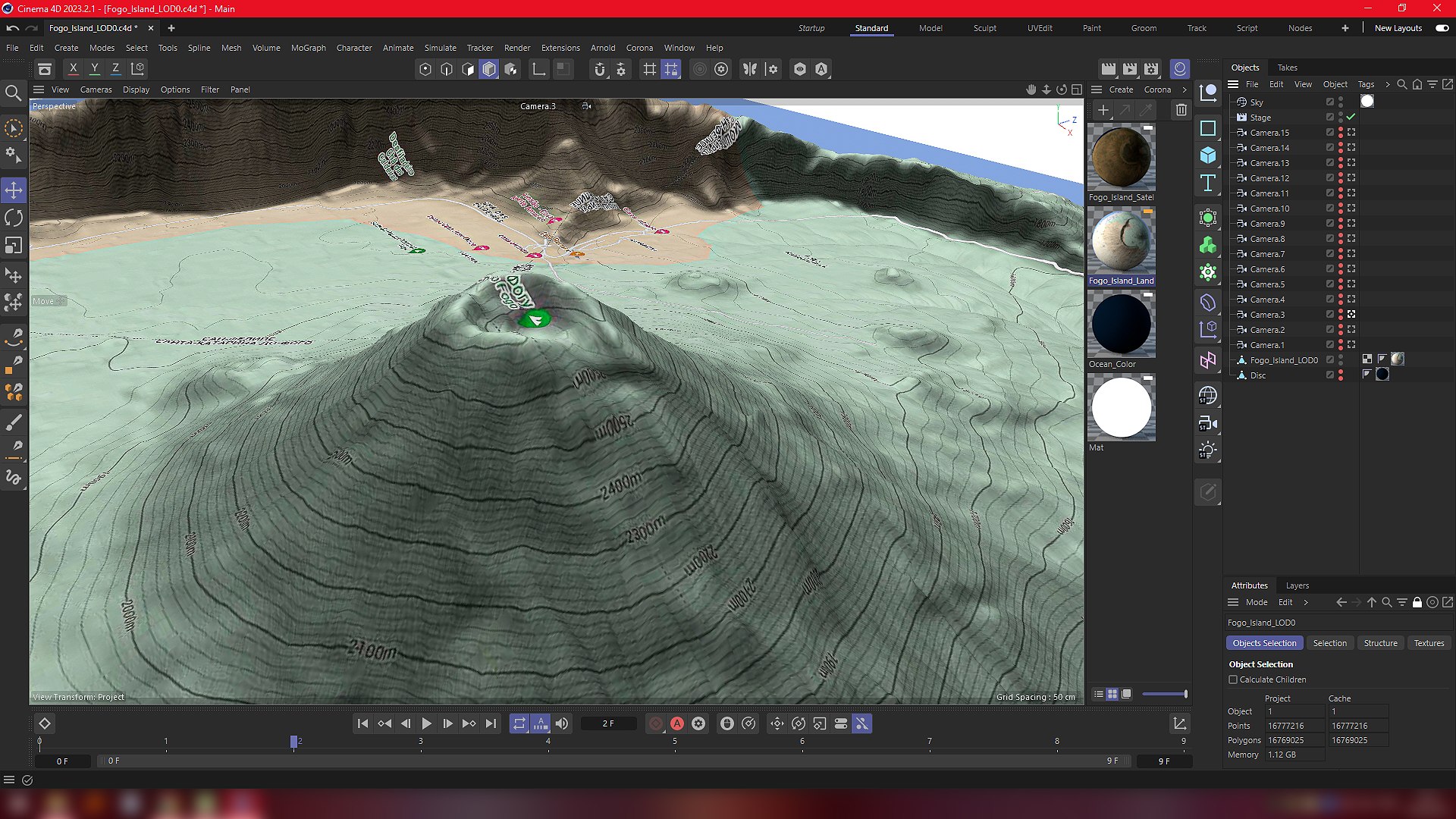Image resolution: width=1456 pixels, height=819 pixels.
Task: Select the Move tool in left toolbar
Action: (x=14, y=190)
